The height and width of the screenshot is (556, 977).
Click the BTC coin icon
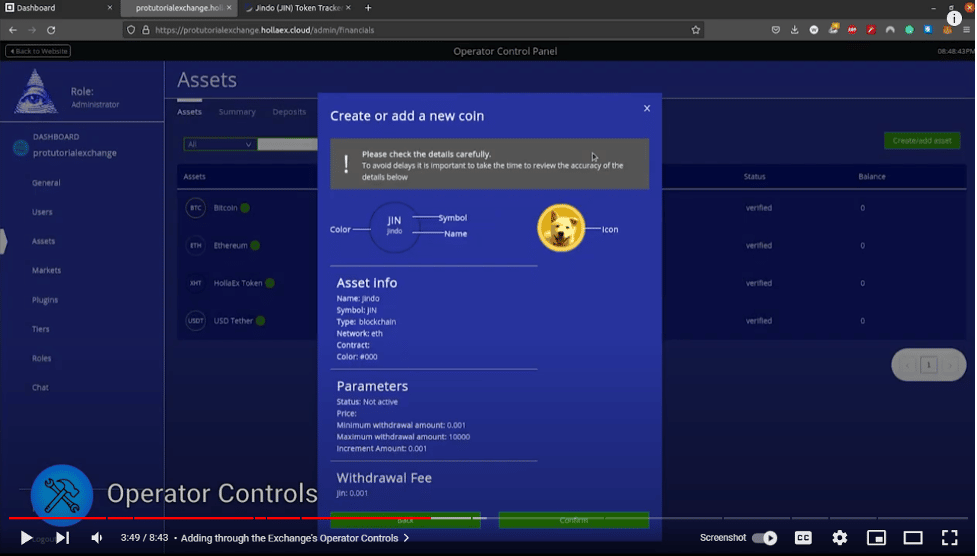pyautogui.click(x=196, y=208)
